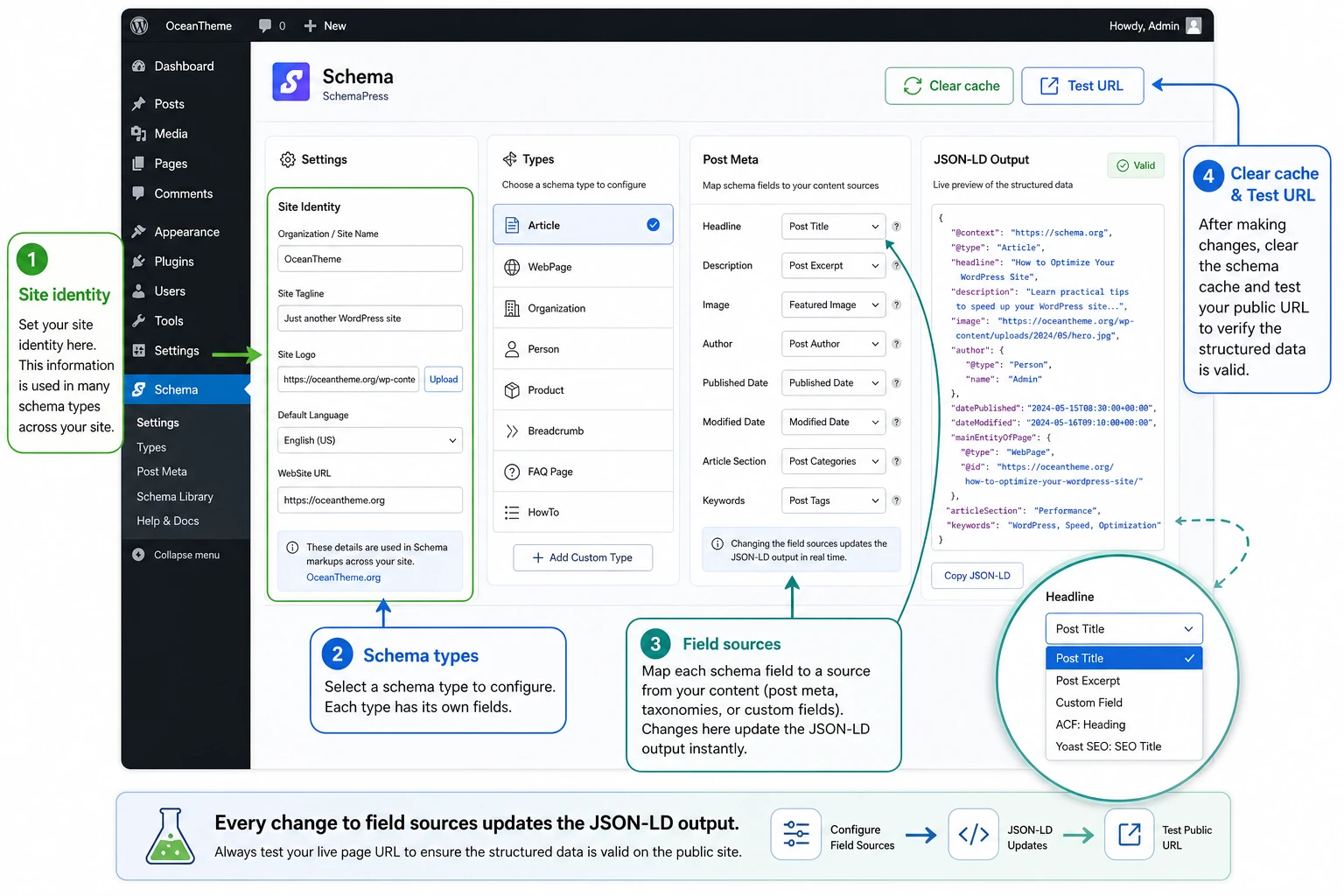The image size is (1344, 896).
Task: Click the WebSite URL input field
Action: tap(370, 500)
